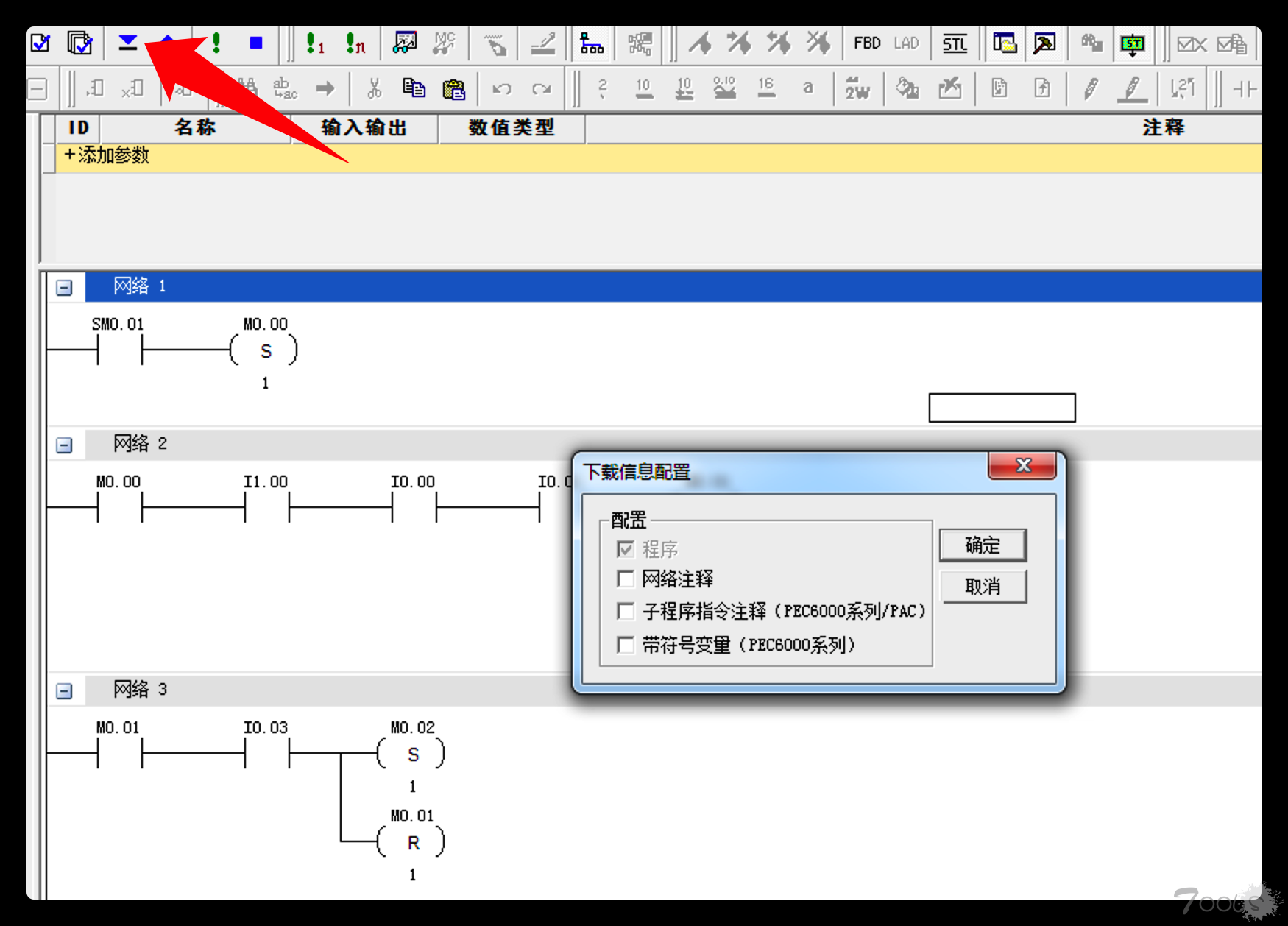
Task: Click the hammer build tool icon
Action: (x=1044, y=43)
